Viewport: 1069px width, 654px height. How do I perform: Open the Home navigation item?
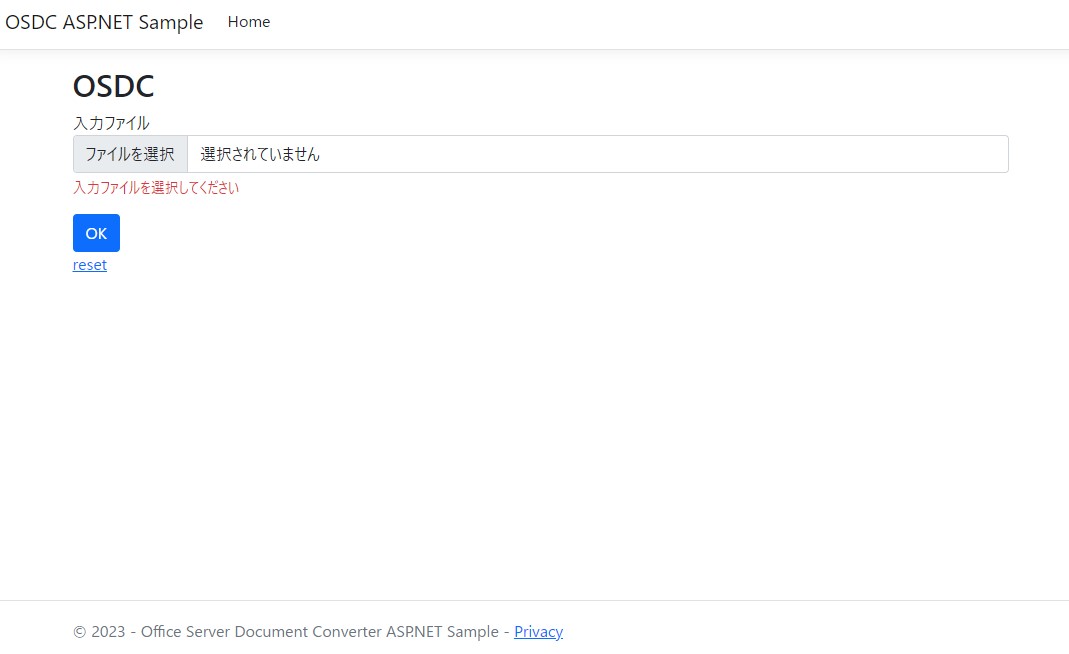[249, 22]
